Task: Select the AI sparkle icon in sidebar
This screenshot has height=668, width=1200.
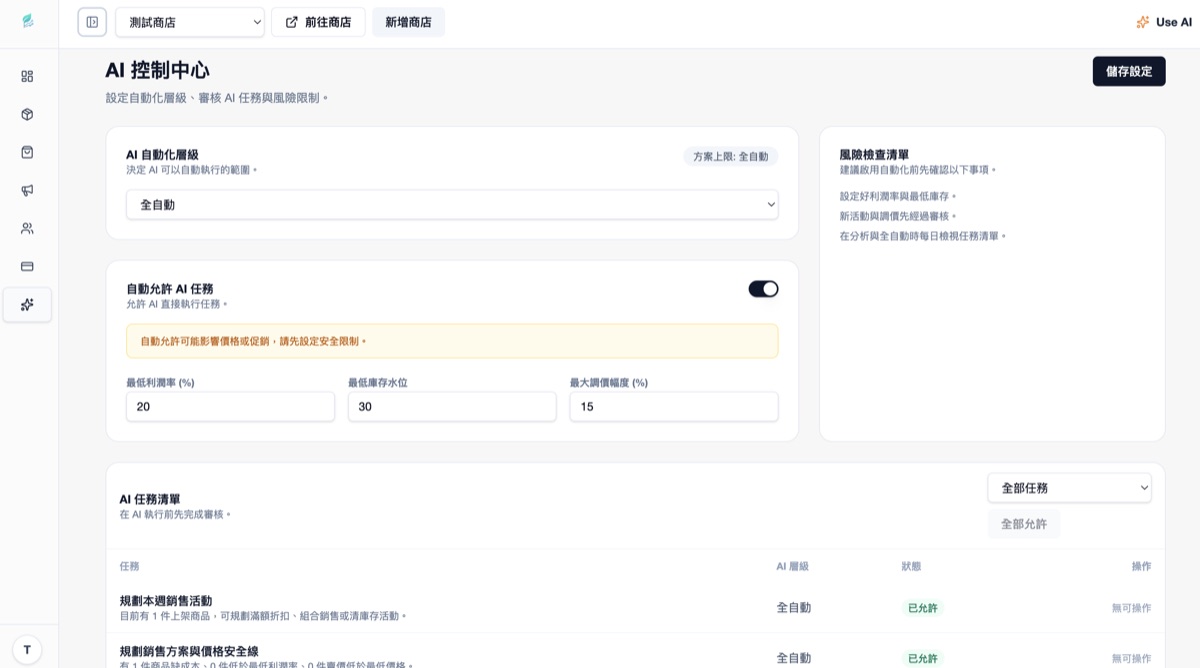Action: pyautogui.click(x=27, y=304)
